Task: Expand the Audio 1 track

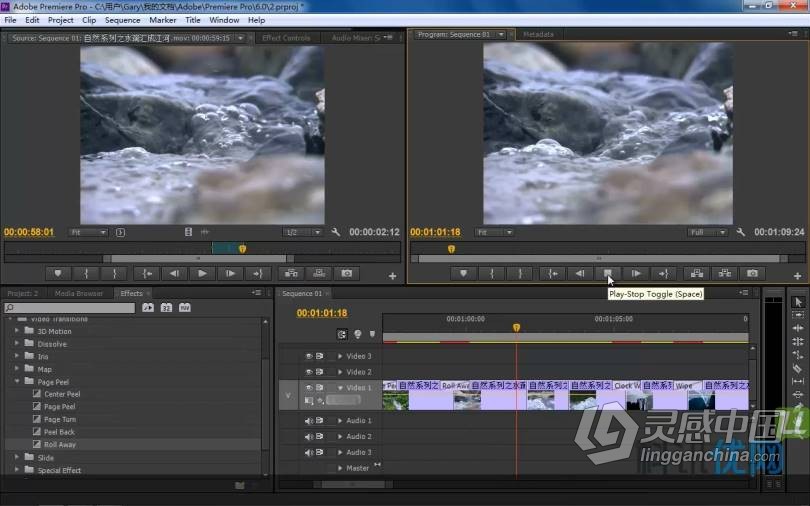Action: click(x=340, y=421)
